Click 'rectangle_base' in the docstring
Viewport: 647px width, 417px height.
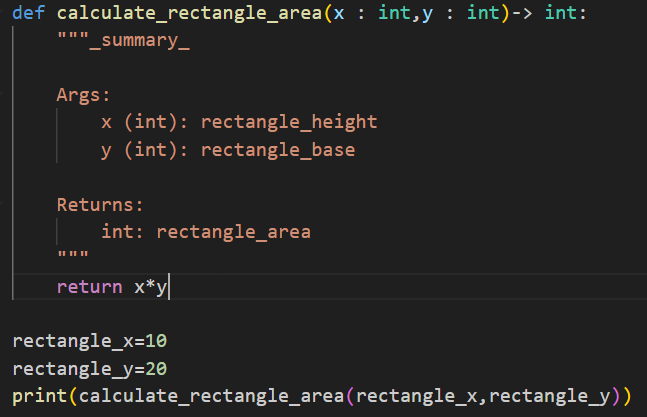click(278, 150)
